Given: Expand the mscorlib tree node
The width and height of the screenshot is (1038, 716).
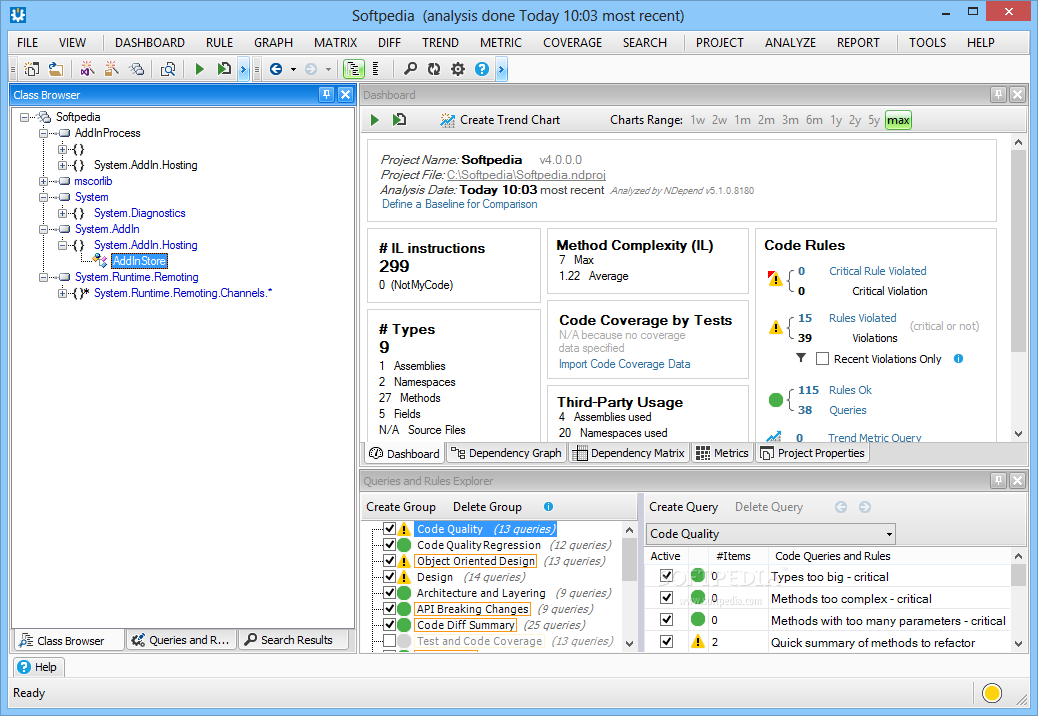Looking at the screenshot, I should pos(43,181).
